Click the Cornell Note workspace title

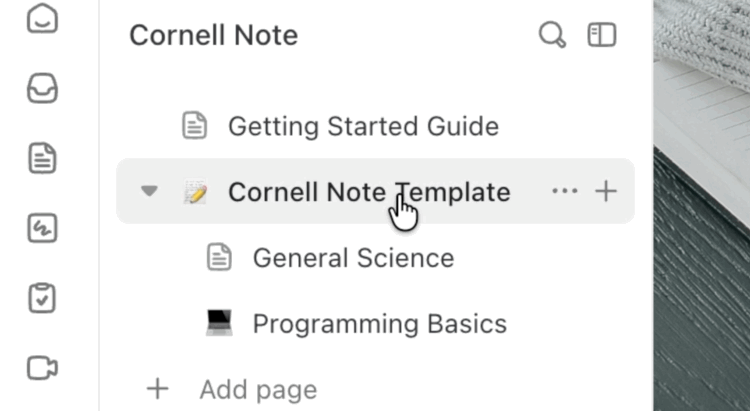pyautogui.click(x=213, y=35)
